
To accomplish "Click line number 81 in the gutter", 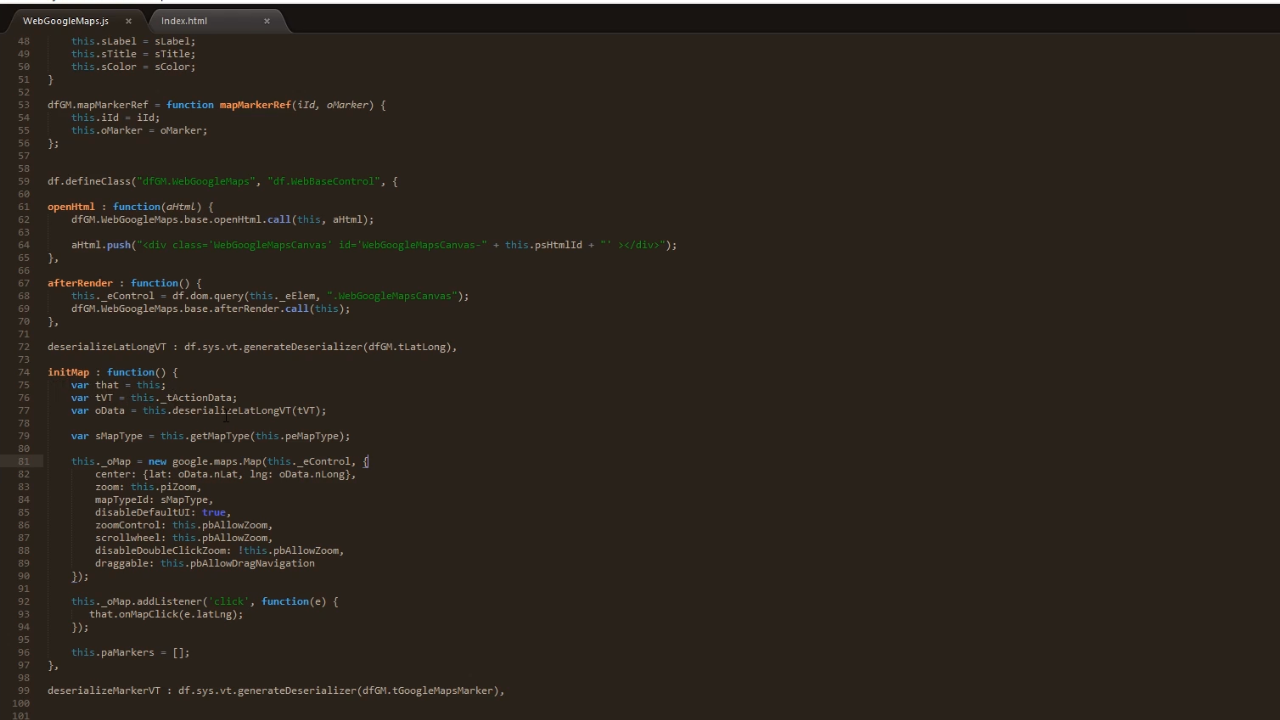I will (23, 461).
